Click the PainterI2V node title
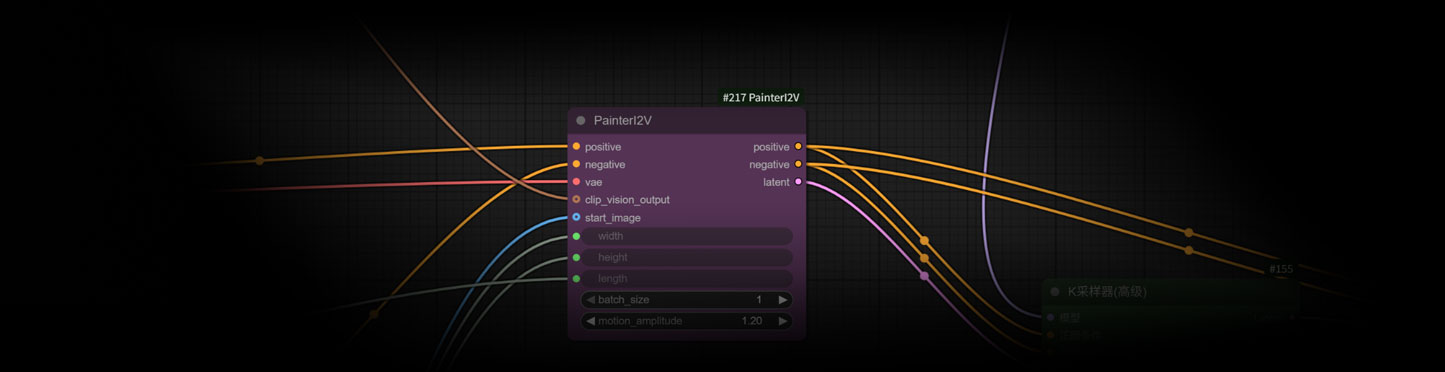 click(x=623, y=121)
